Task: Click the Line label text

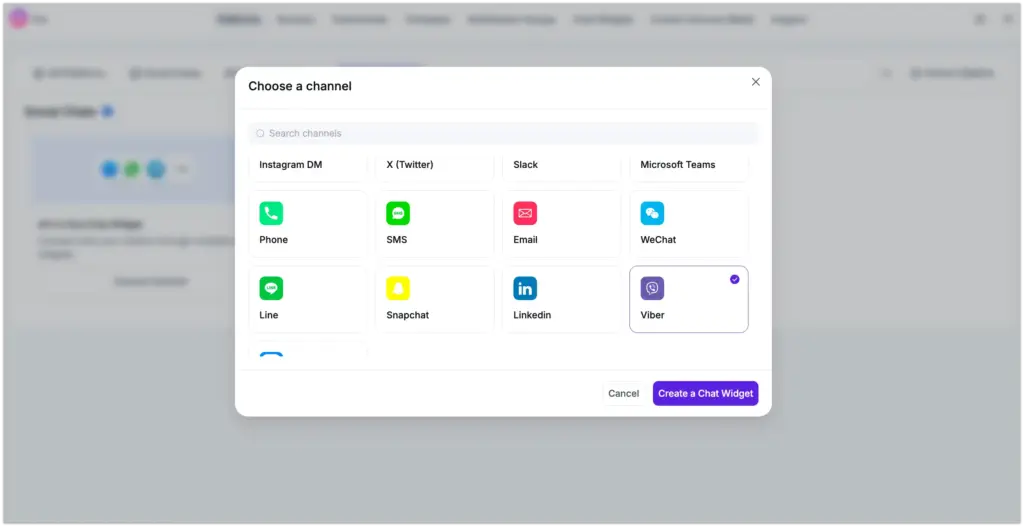Action: pyautogui.click(x=268, y=315)
